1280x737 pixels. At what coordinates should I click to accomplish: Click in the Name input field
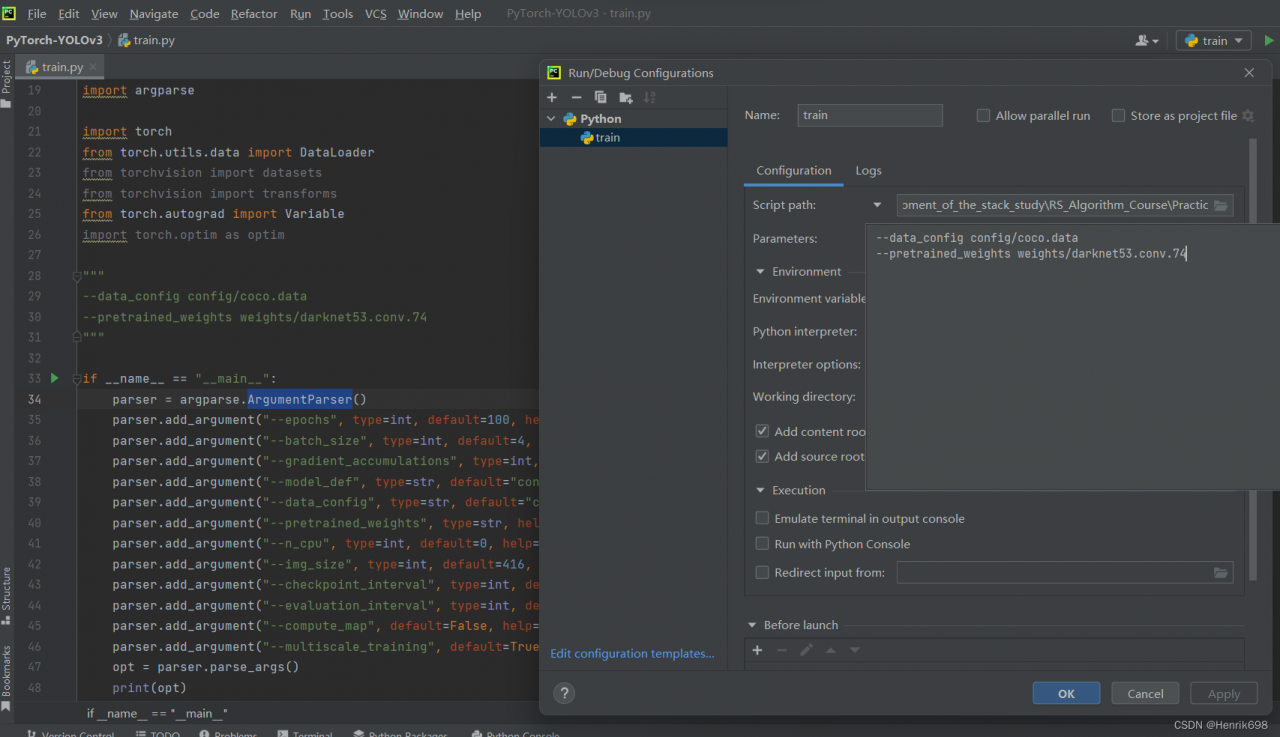pos(870,115)
